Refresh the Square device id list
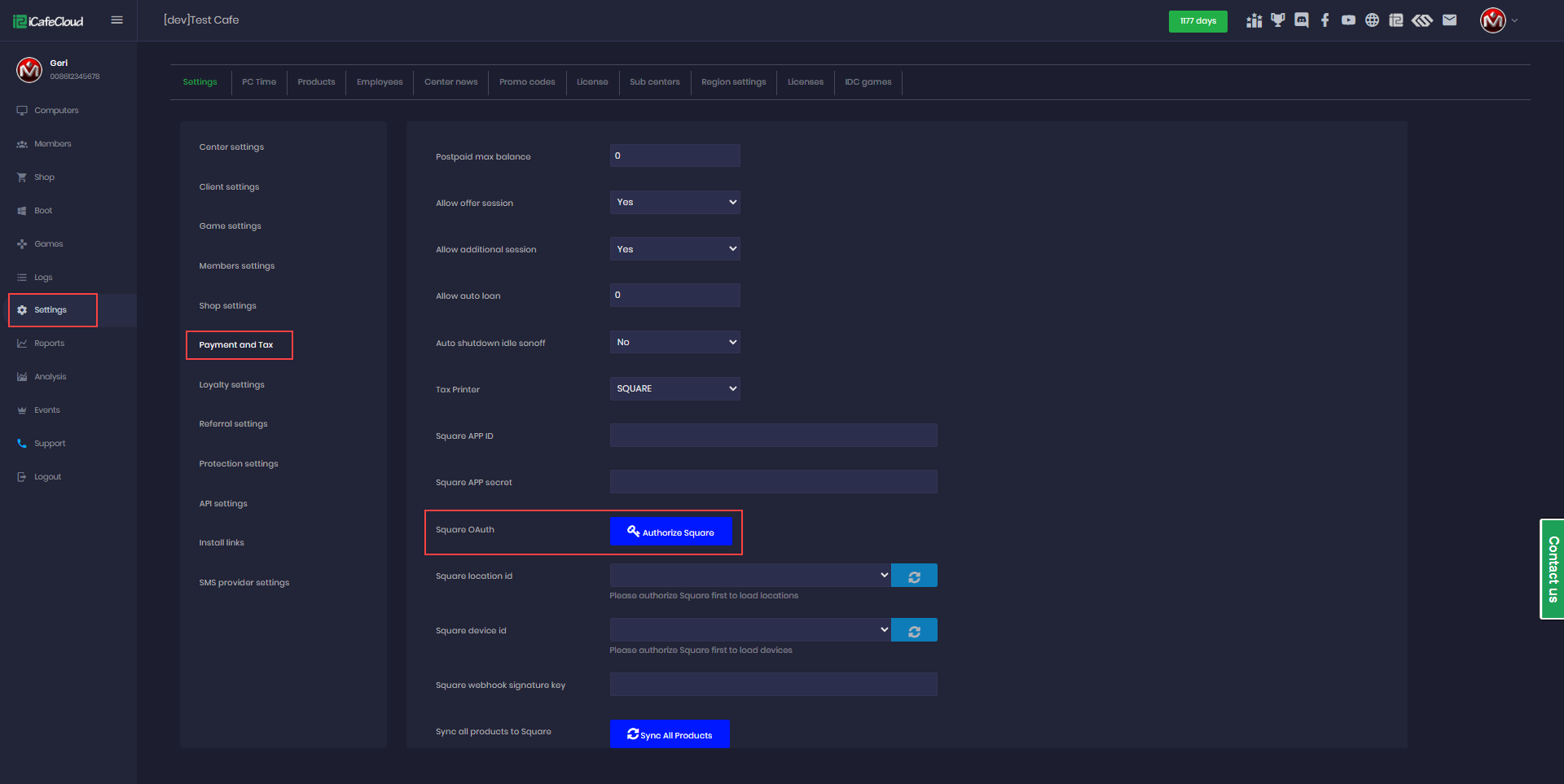 (x=914, y=631)
